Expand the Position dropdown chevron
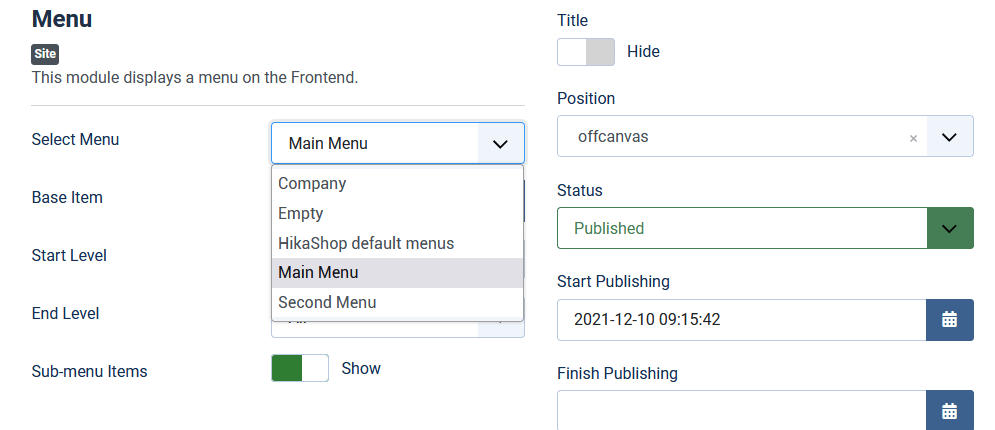Screen dimensions: 995x430 950,136
